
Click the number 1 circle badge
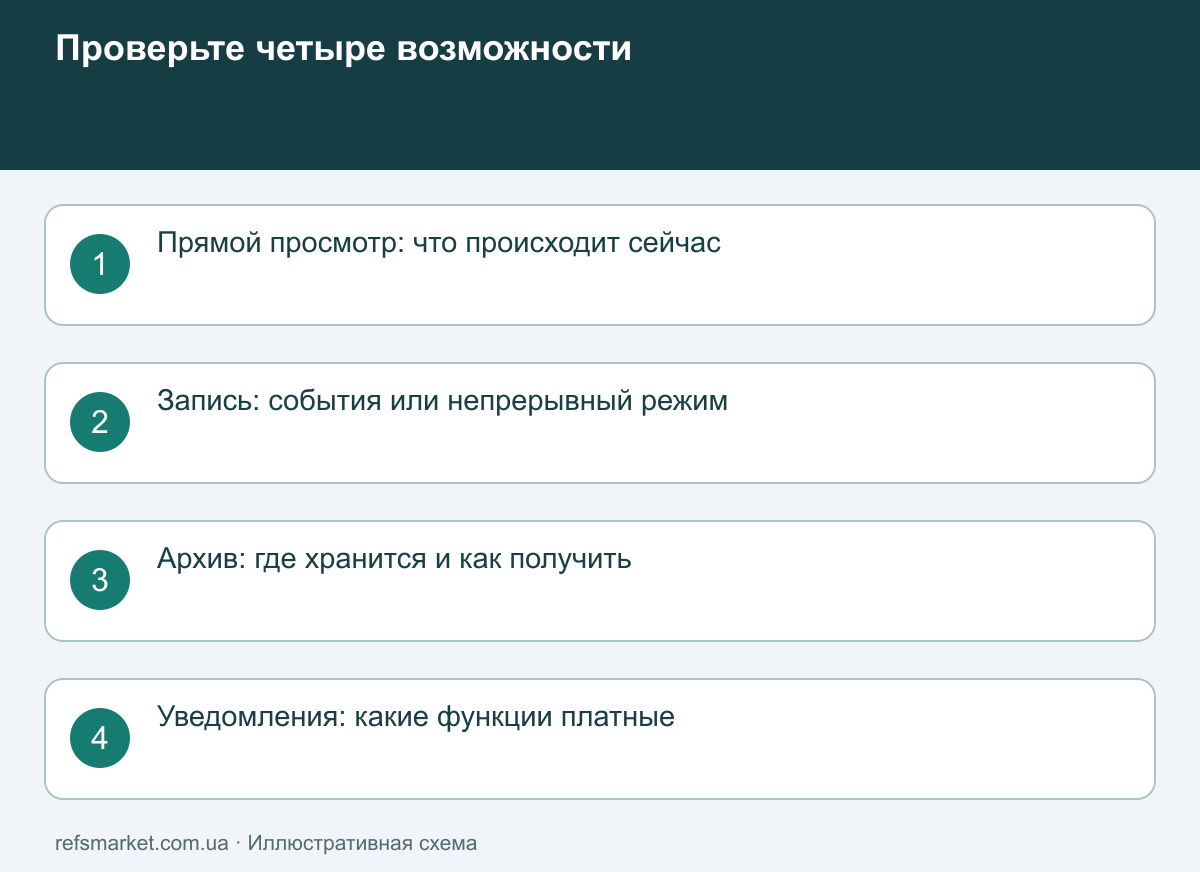point(100,264)
